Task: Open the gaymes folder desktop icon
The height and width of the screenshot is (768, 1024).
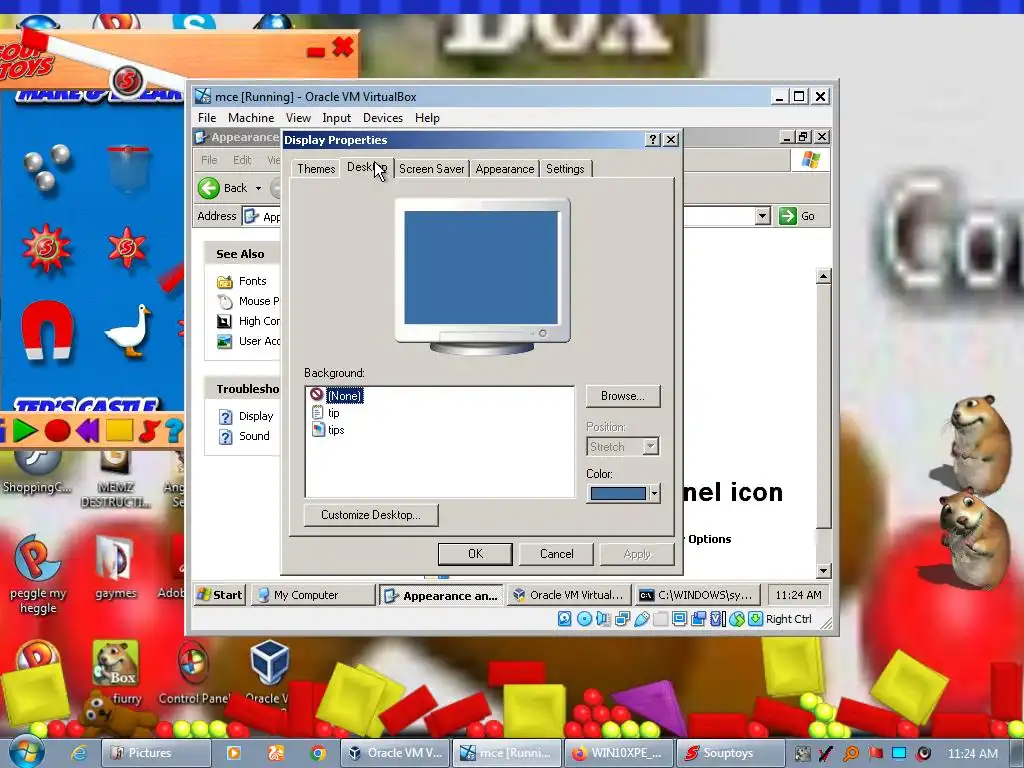Action: [116, 566]
